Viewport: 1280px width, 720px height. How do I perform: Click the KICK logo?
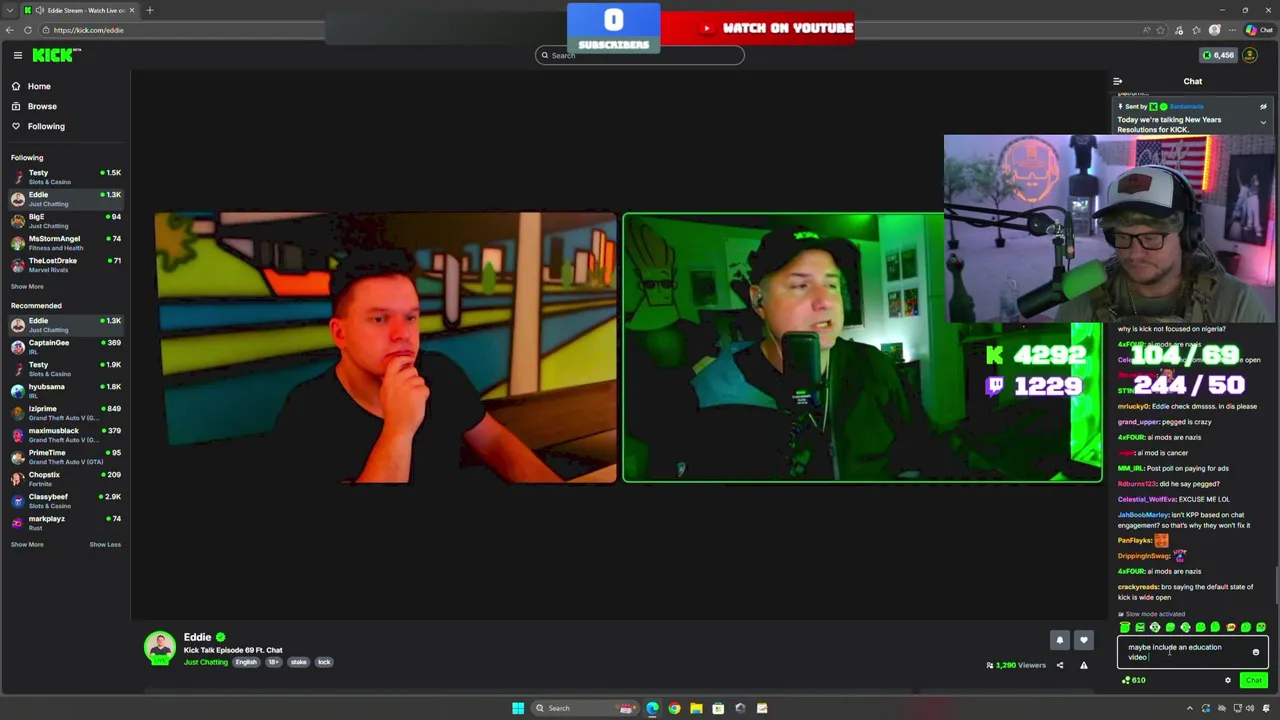click(52, 55)
